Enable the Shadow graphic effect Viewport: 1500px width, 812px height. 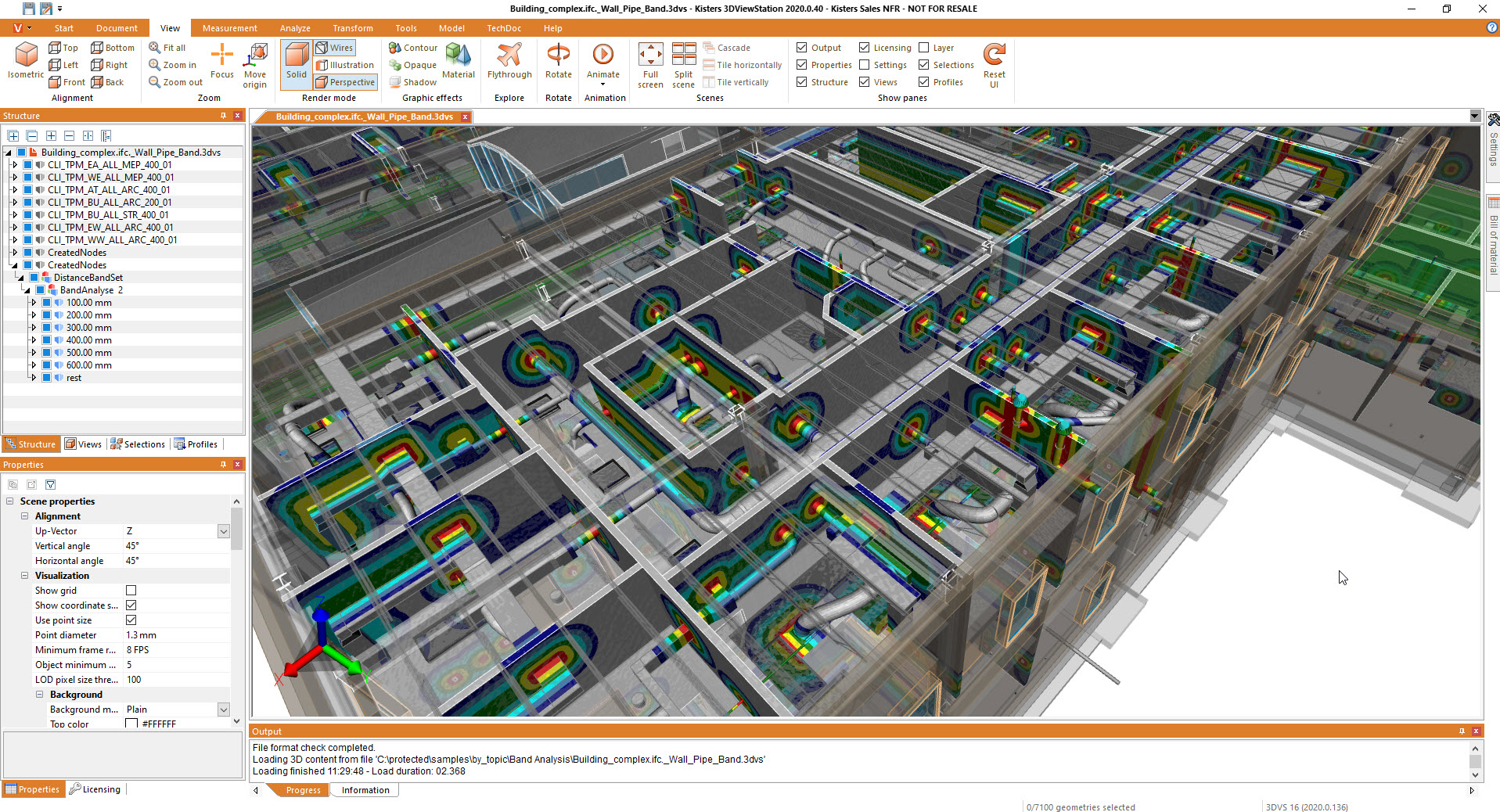pyautogui.click(x=413, y=82)
